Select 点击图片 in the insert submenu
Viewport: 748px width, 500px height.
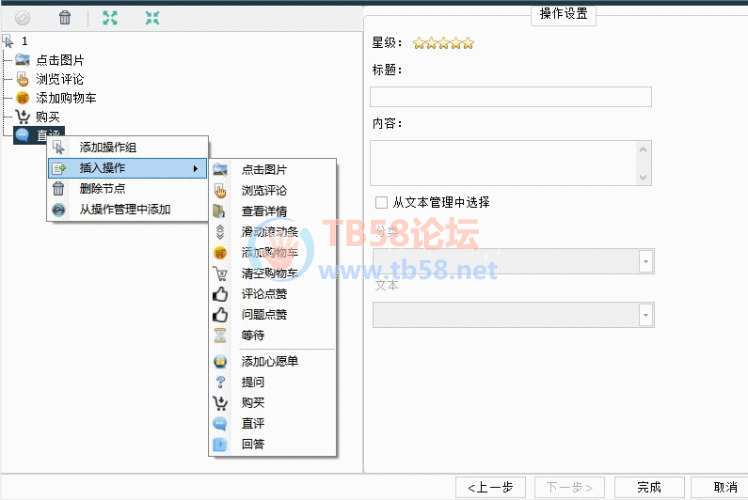pyautogui.click(x=263, y=169)
